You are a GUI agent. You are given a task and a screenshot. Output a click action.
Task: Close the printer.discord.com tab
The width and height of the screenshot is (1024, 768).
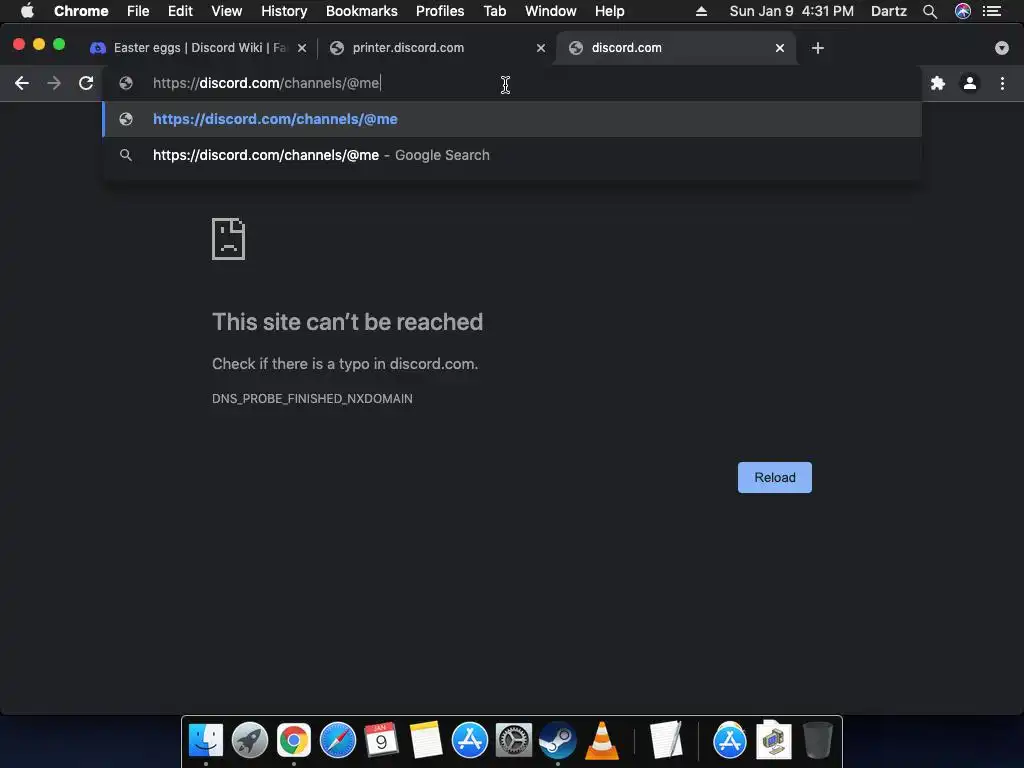541,48
